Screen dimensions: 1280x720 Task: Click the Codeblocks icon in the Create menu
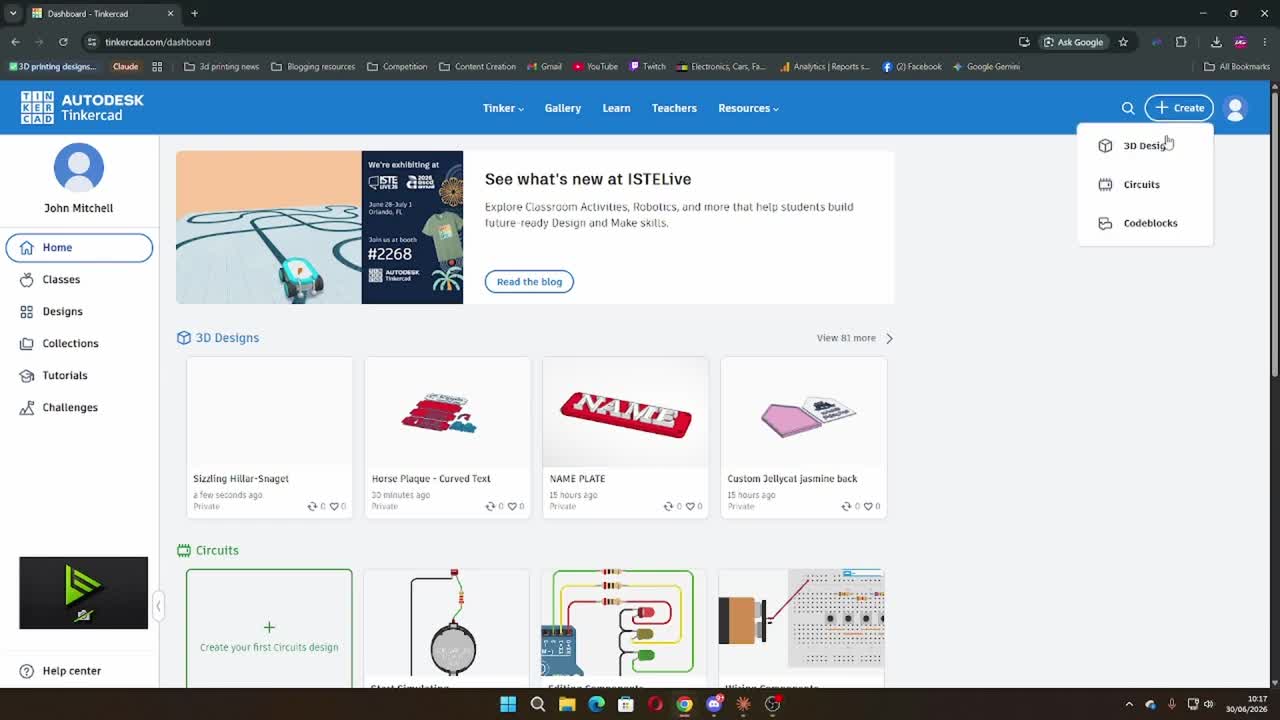(1105, 223)
